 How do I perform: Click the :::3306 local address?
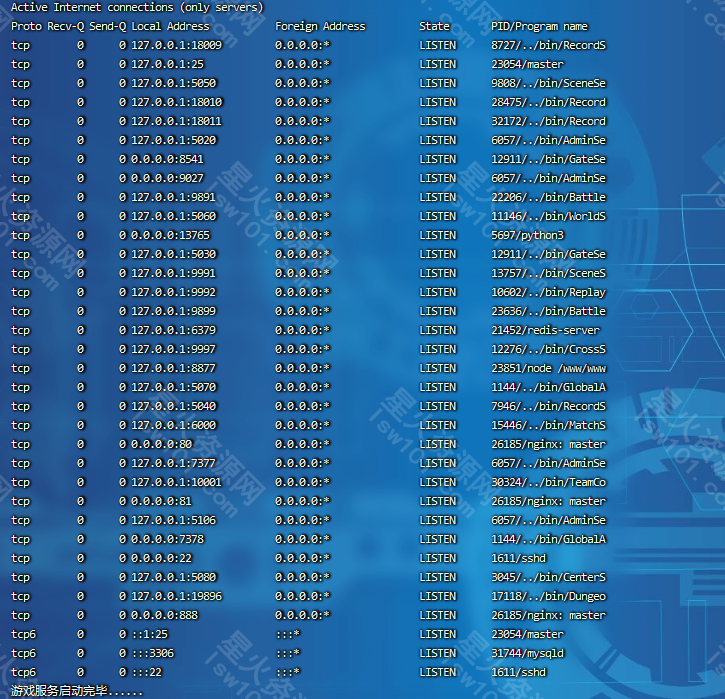[154, 653]
